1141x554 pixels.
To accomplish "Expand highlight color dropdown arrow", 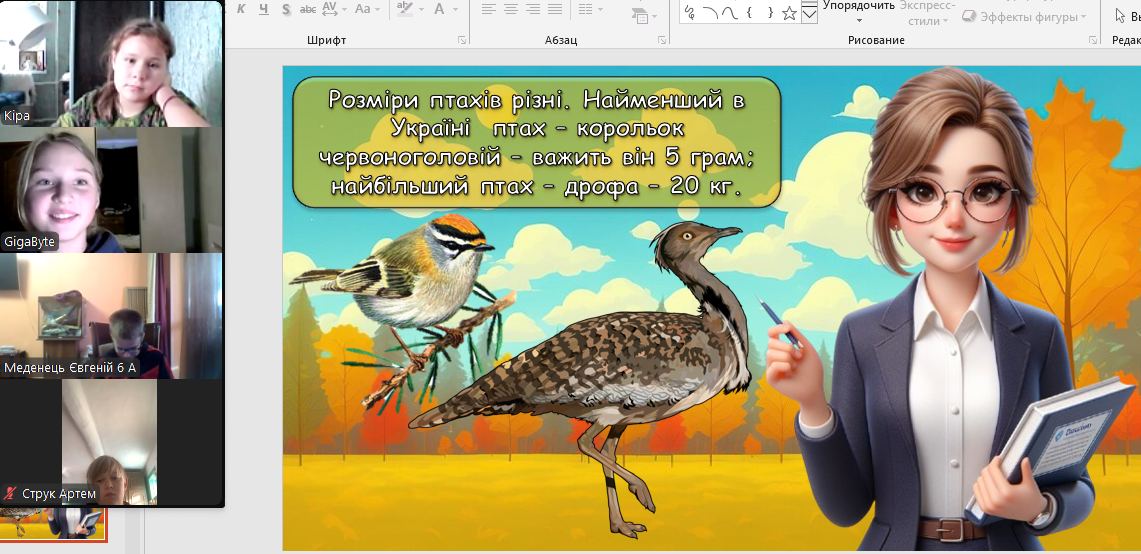I will (421, 9).
